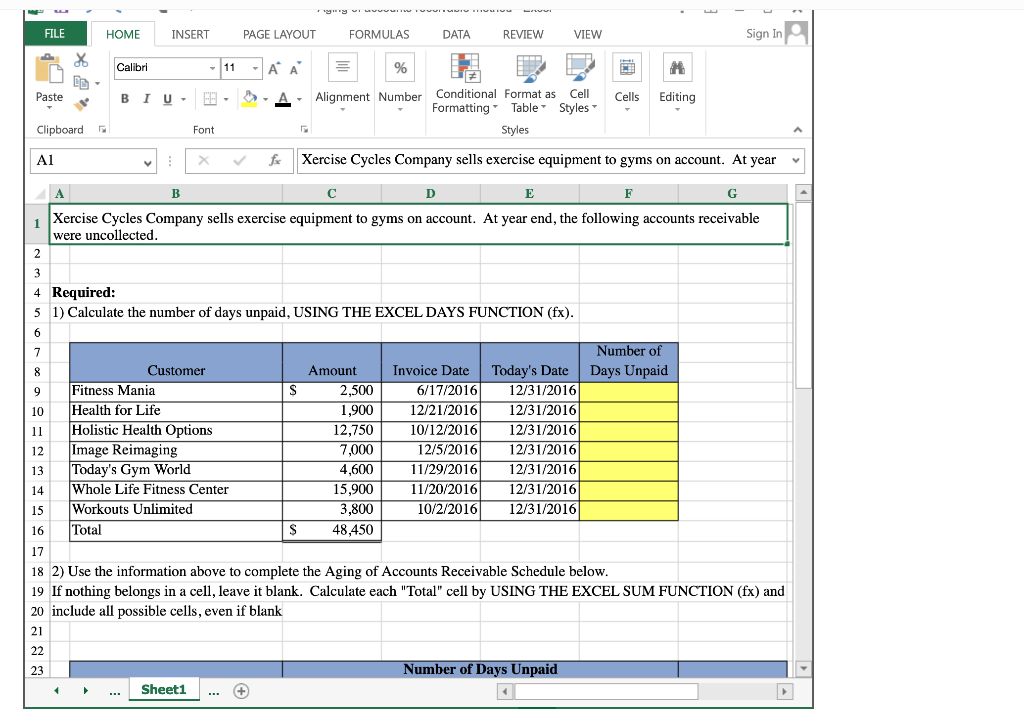Toggle Bold formatting
The height and width of the screenshot is (713, 1024).
pyautogui.click(x=125, y=99)
